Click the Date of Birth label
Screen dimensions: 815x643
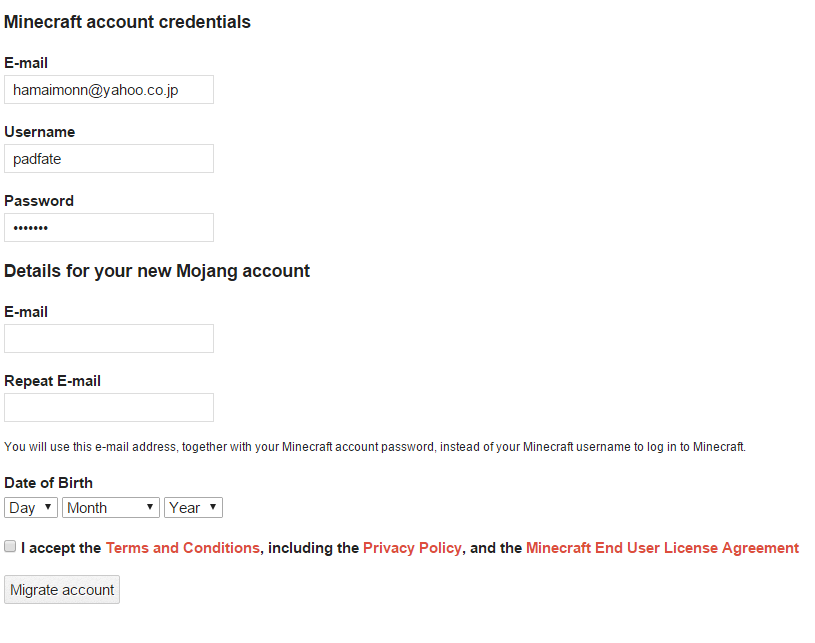click(x=48, y=483)
